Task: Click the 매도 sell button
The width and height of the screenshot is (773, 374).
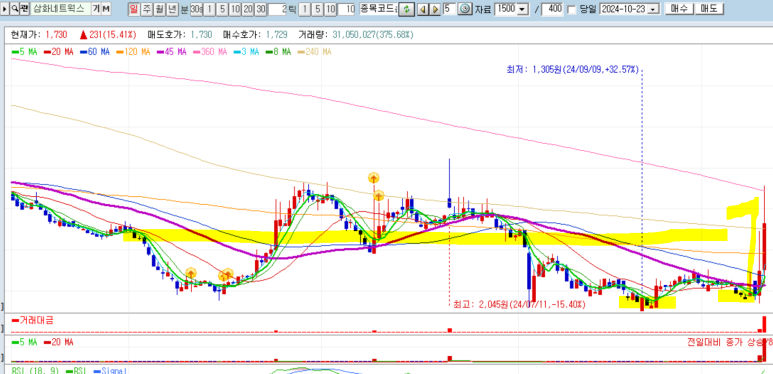Action: pyautogui.click(x=708, y=9)
